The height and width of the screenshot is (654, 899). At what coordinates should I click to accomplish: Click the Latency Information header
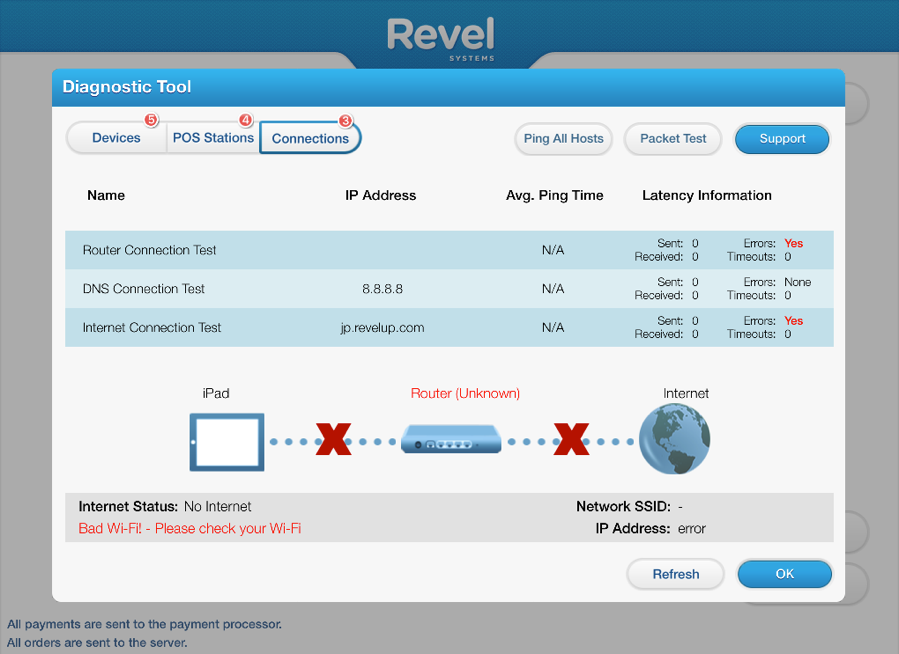[x=707, y=195]
